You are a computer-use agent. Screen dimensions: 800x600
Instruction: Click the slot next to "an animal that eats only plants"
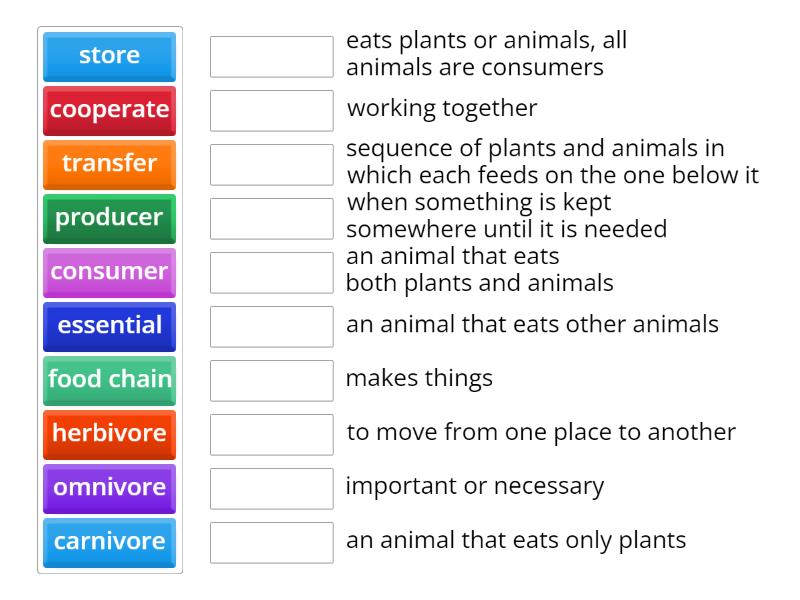click(271, 543)
